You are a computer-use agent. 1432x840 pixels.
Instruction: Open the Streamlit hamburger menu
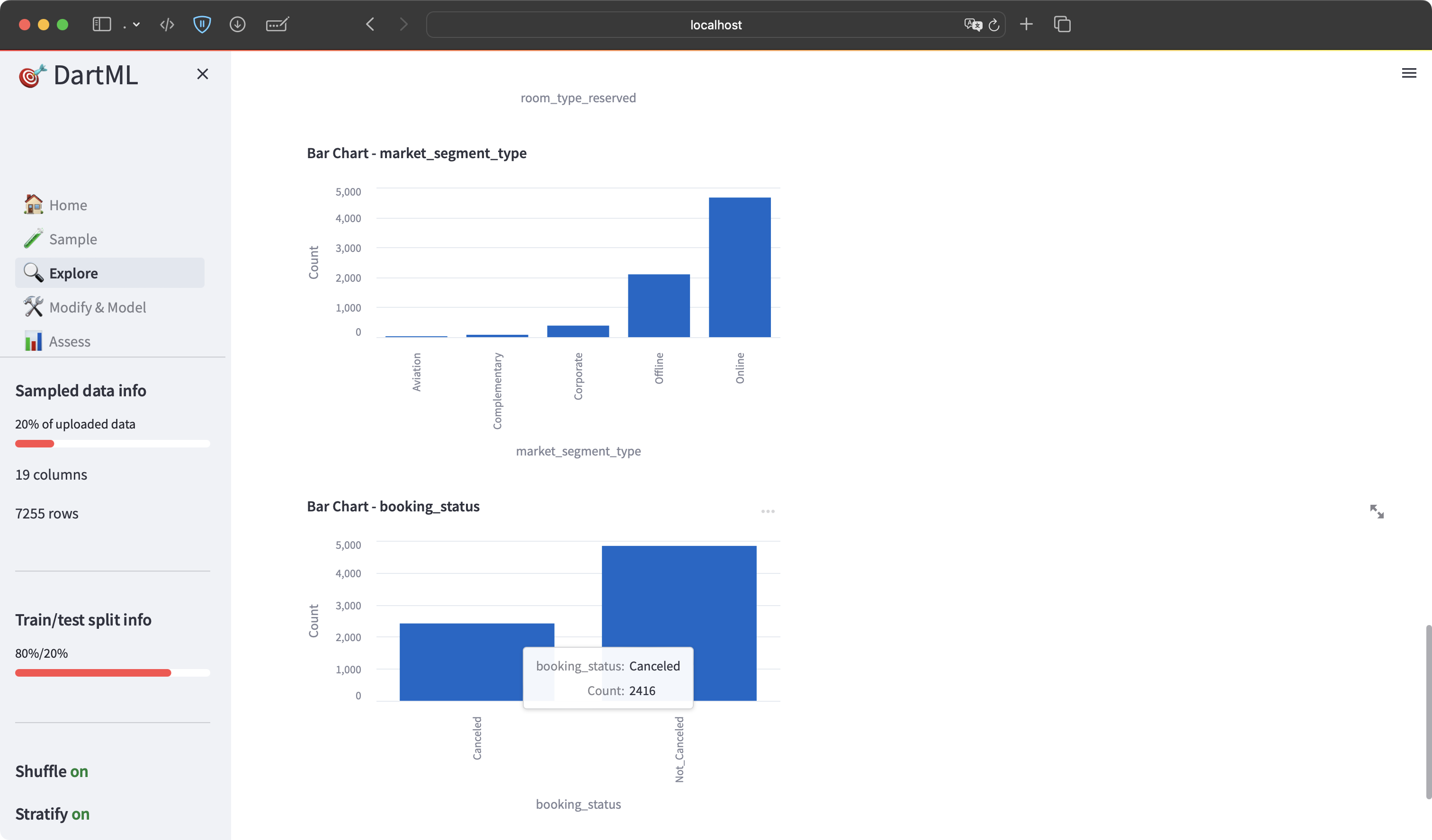point(1409,73)
